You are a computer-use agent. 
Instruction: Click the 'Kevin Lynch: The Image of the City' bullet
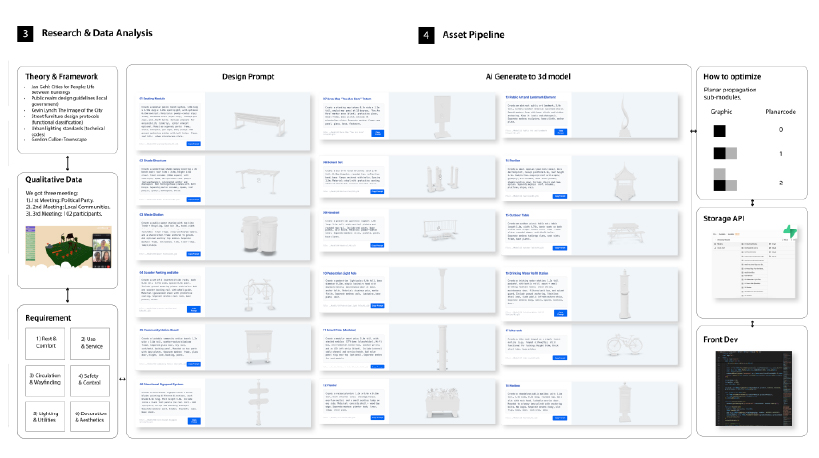coord(67,110)
